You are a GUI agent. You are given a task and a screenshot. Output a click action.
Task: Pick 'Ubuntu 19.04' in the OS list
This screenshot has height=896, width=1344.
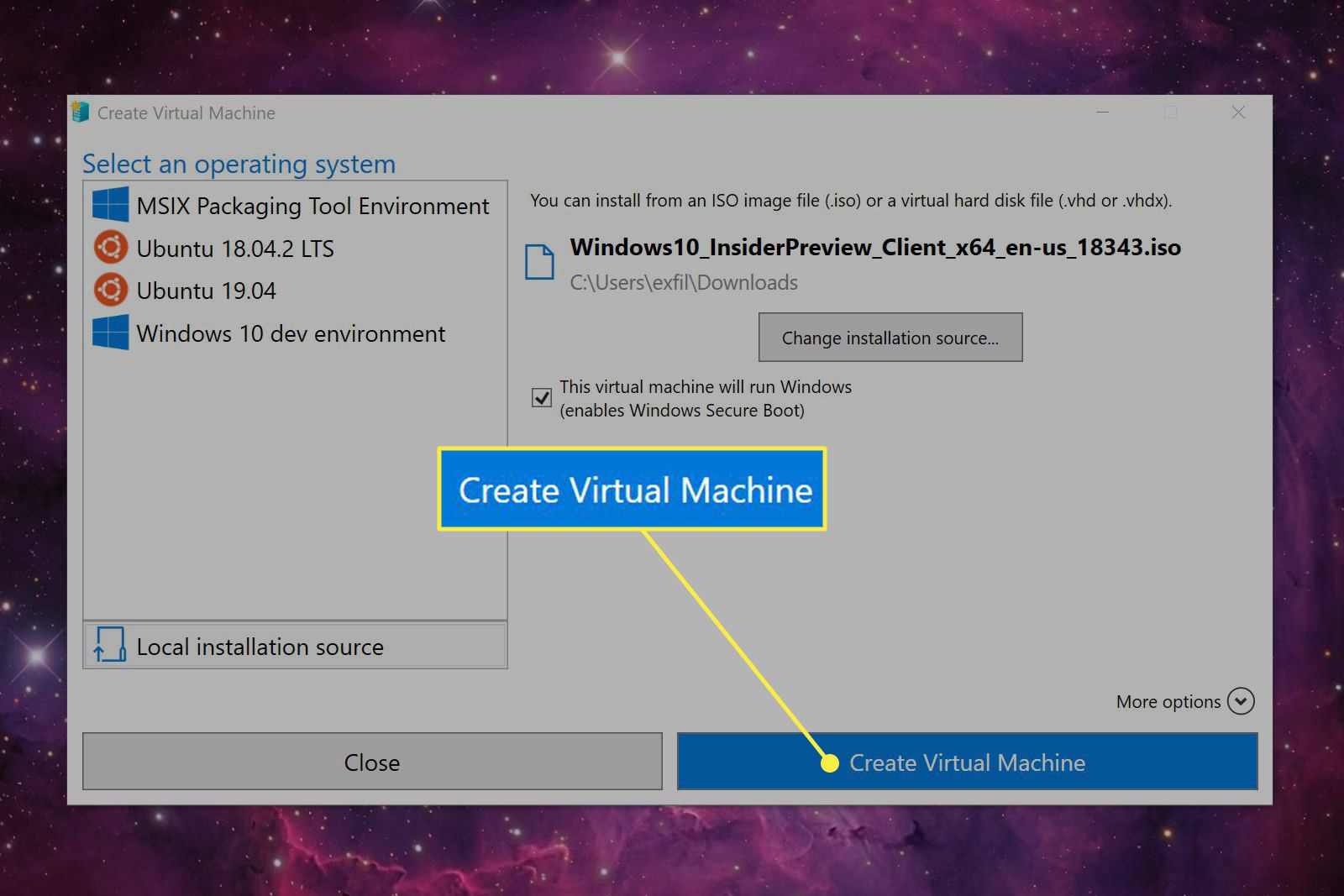[x=206, y=291]
